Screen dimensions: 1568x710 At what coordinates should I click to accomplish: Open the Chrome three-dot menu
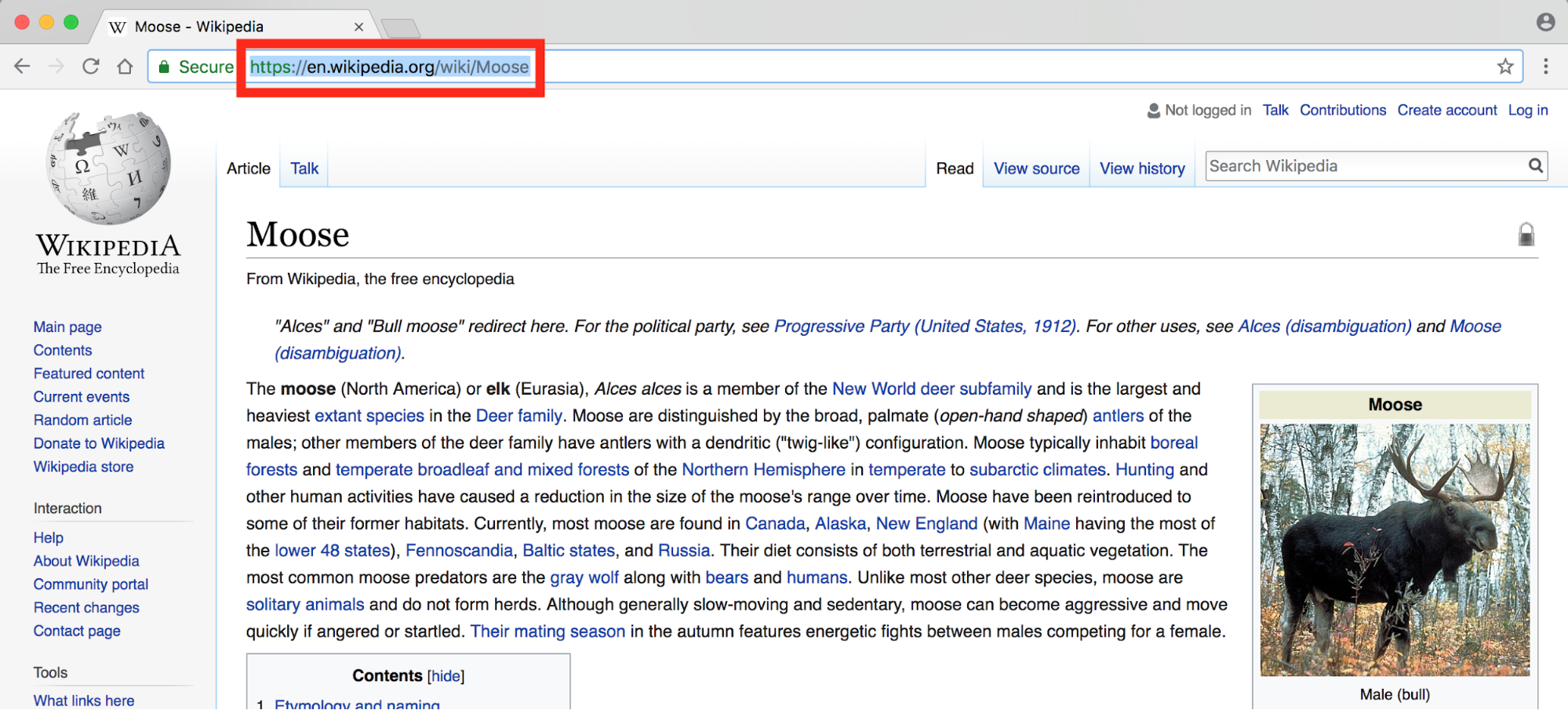[x=1545, y=67]
